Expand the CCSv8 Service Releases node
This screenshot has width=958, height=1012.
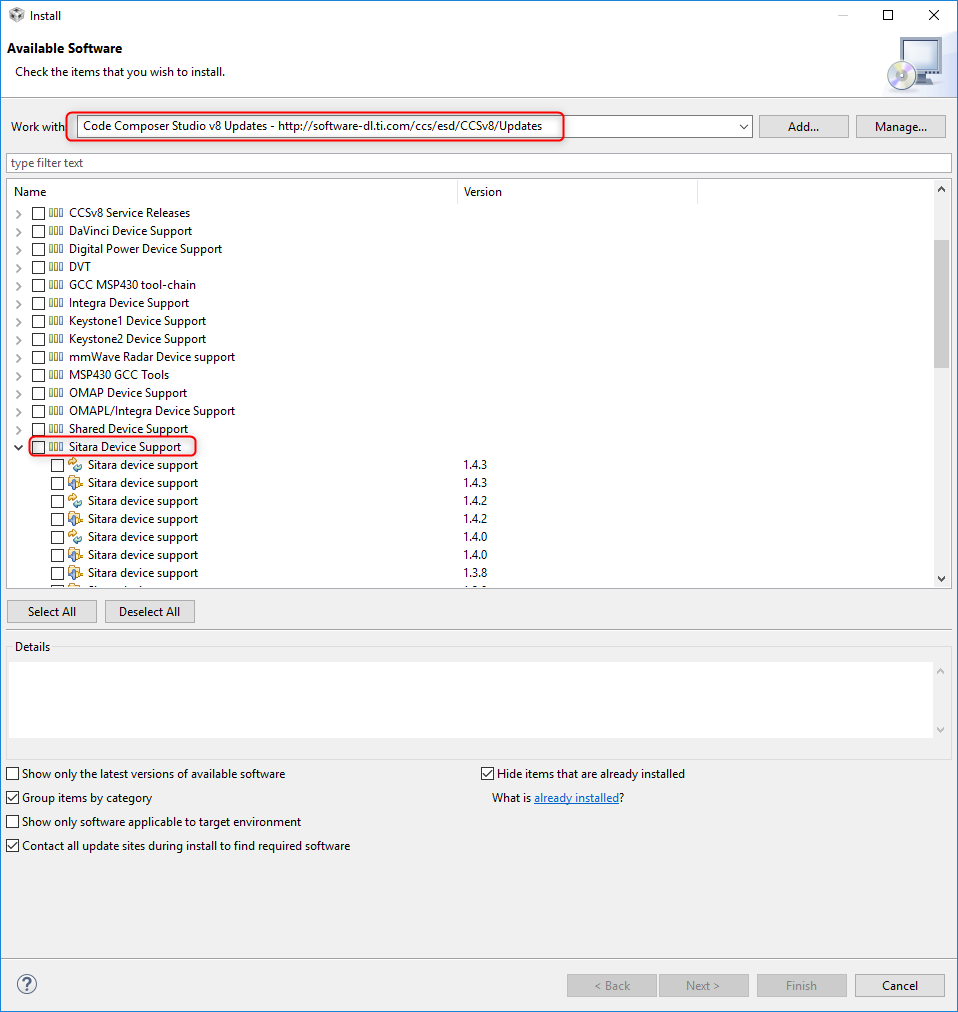(x=19, y=214)
